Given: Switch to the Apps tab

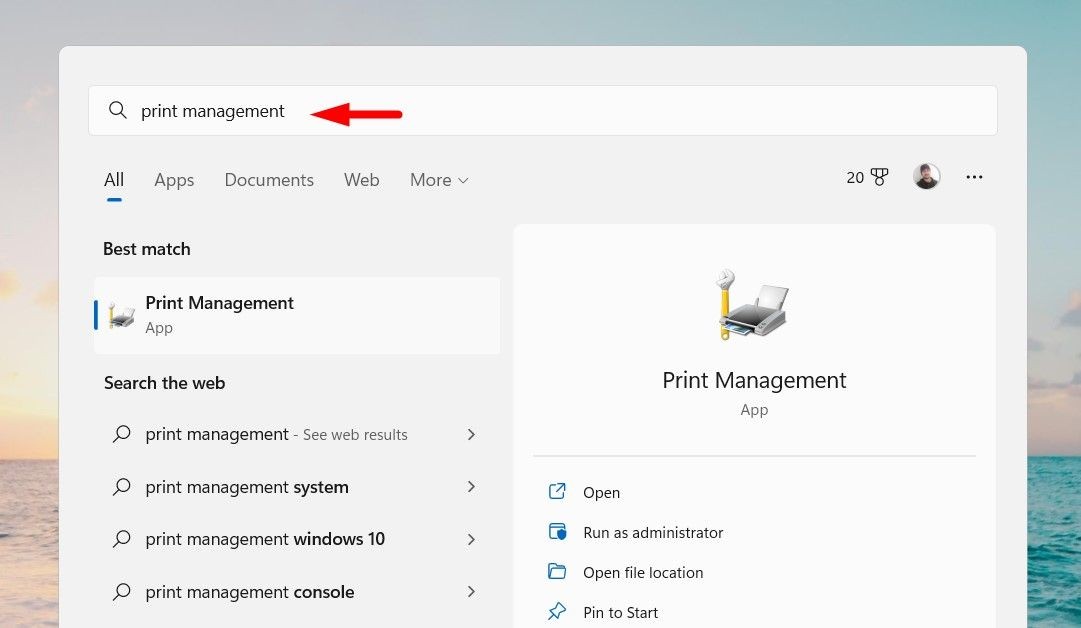Looking at the screenshot, I should [x=174, y=180].
